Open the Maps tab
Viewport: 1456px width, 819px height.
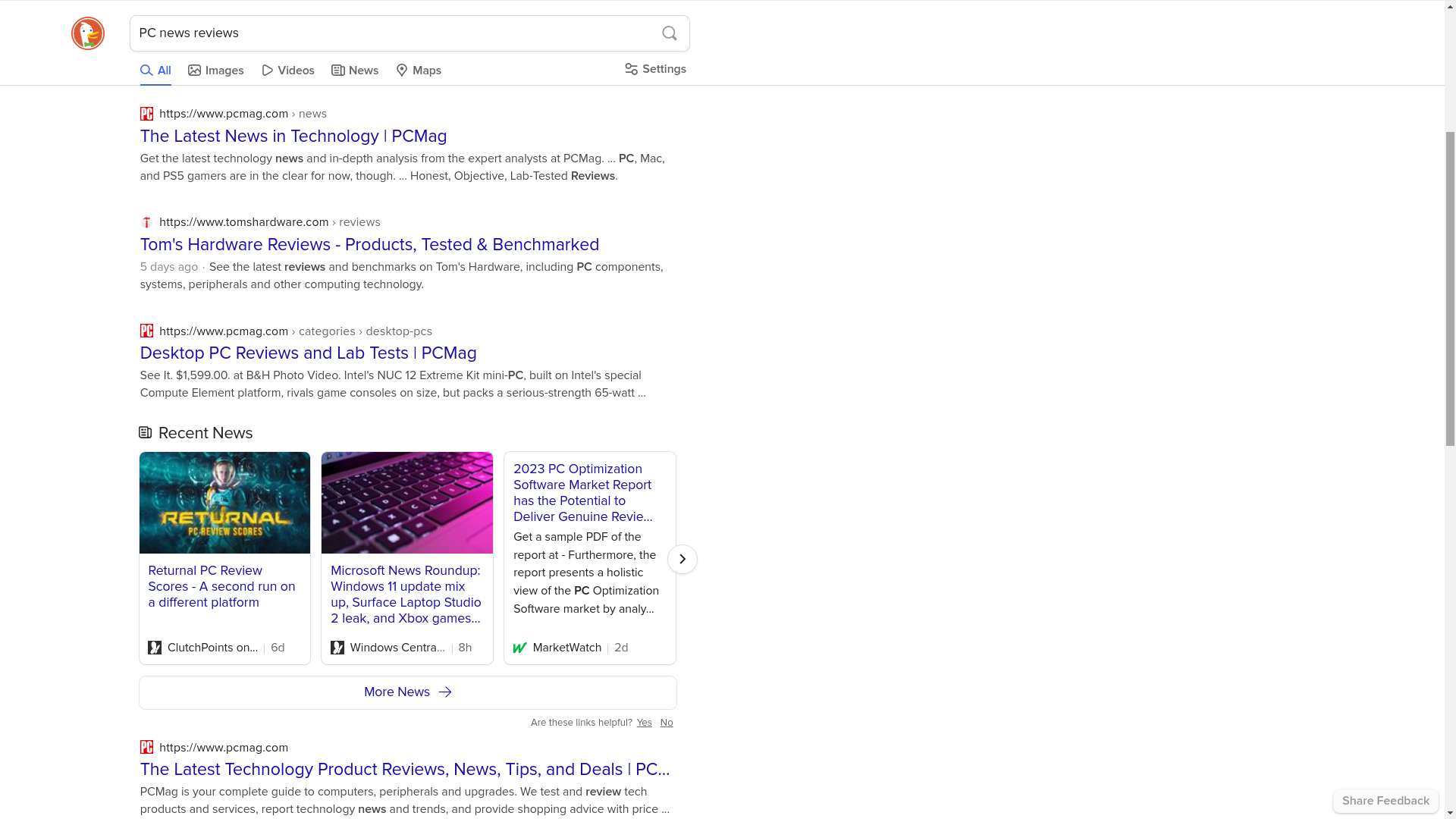419,71
